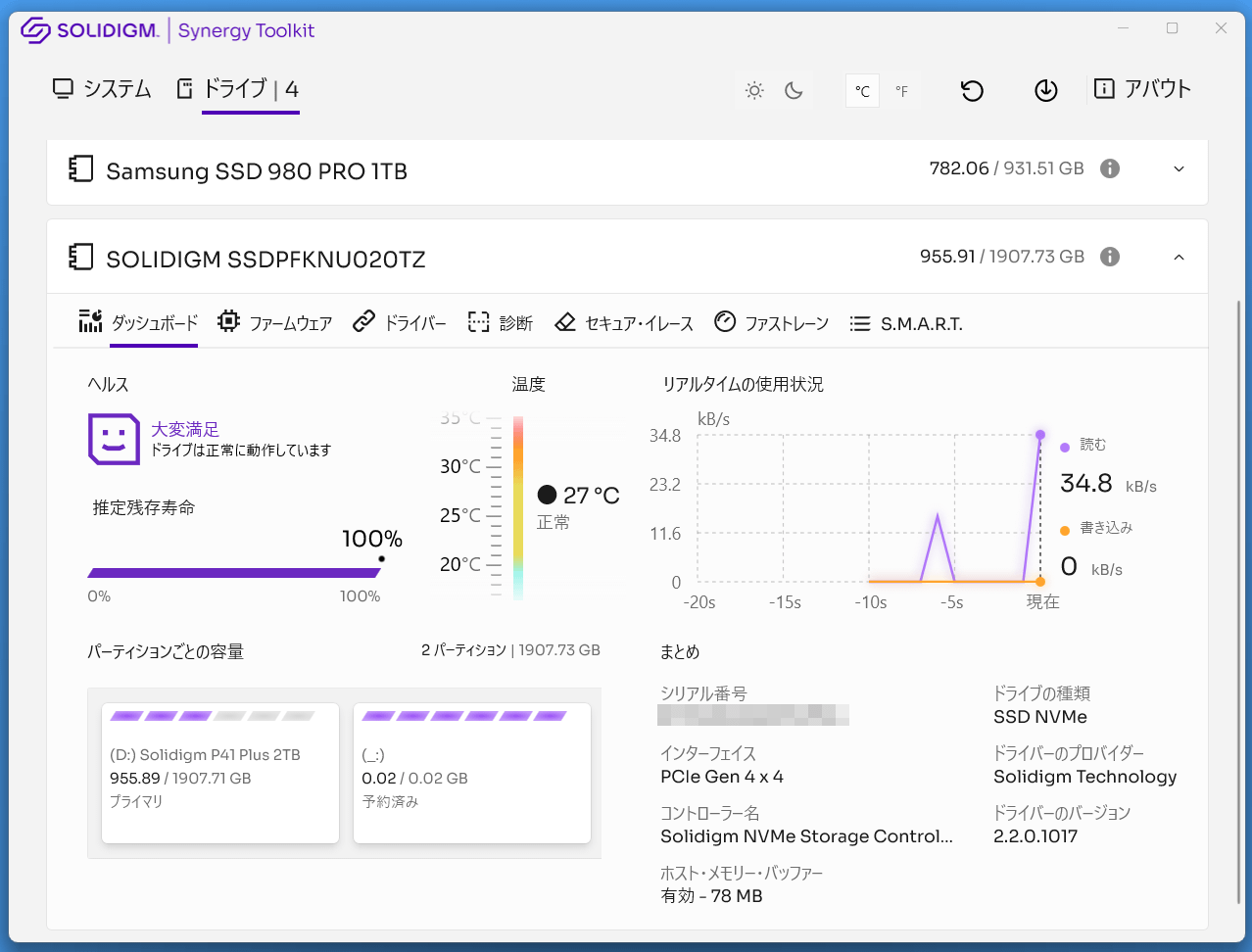1252x952 pixels.
Task: Click the SOLIDIGM SSDPFKNU020TZ drive icon
Action: pyautogui.click(x=80, y=258)
